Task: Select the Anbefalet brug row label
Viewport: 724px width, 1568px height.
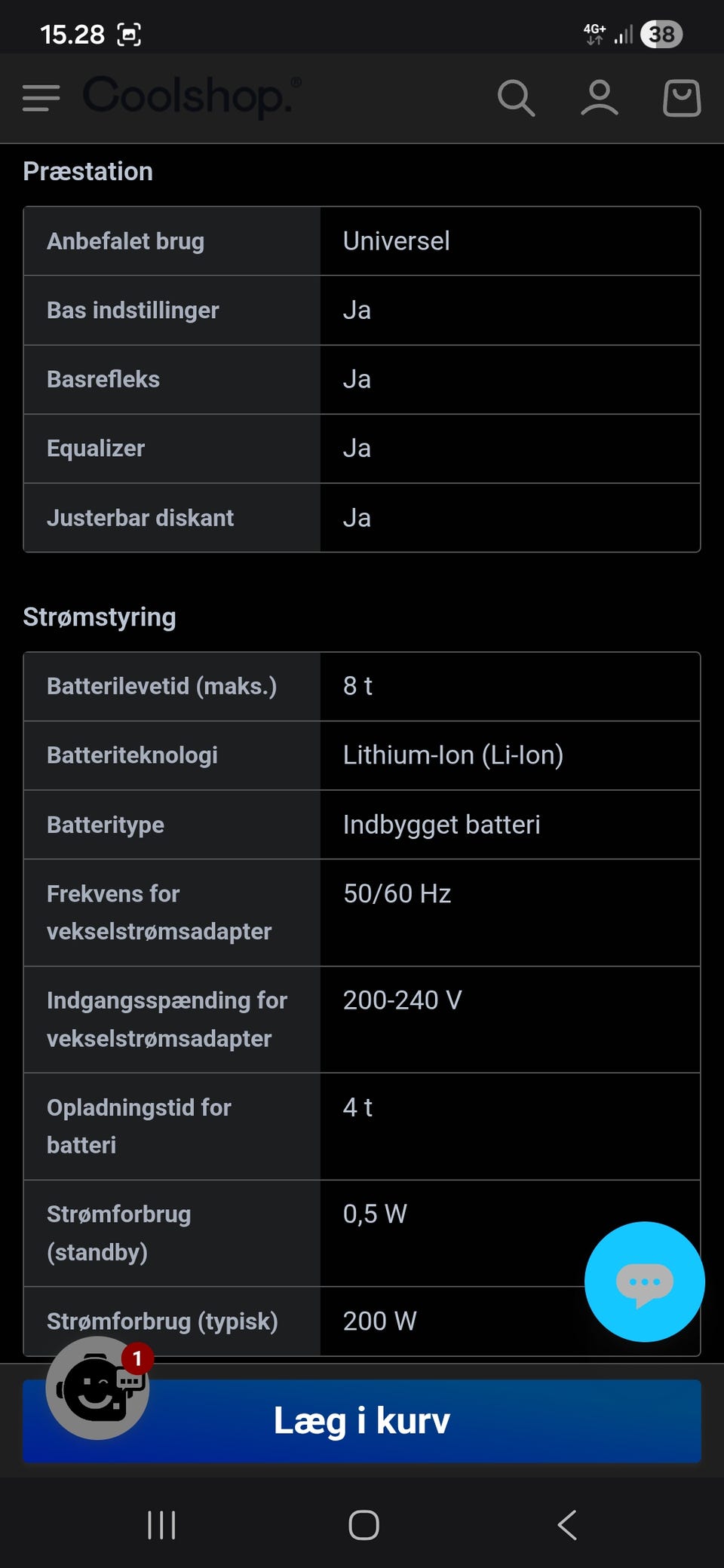Action: pyautogui.click(x=126, y=241)
